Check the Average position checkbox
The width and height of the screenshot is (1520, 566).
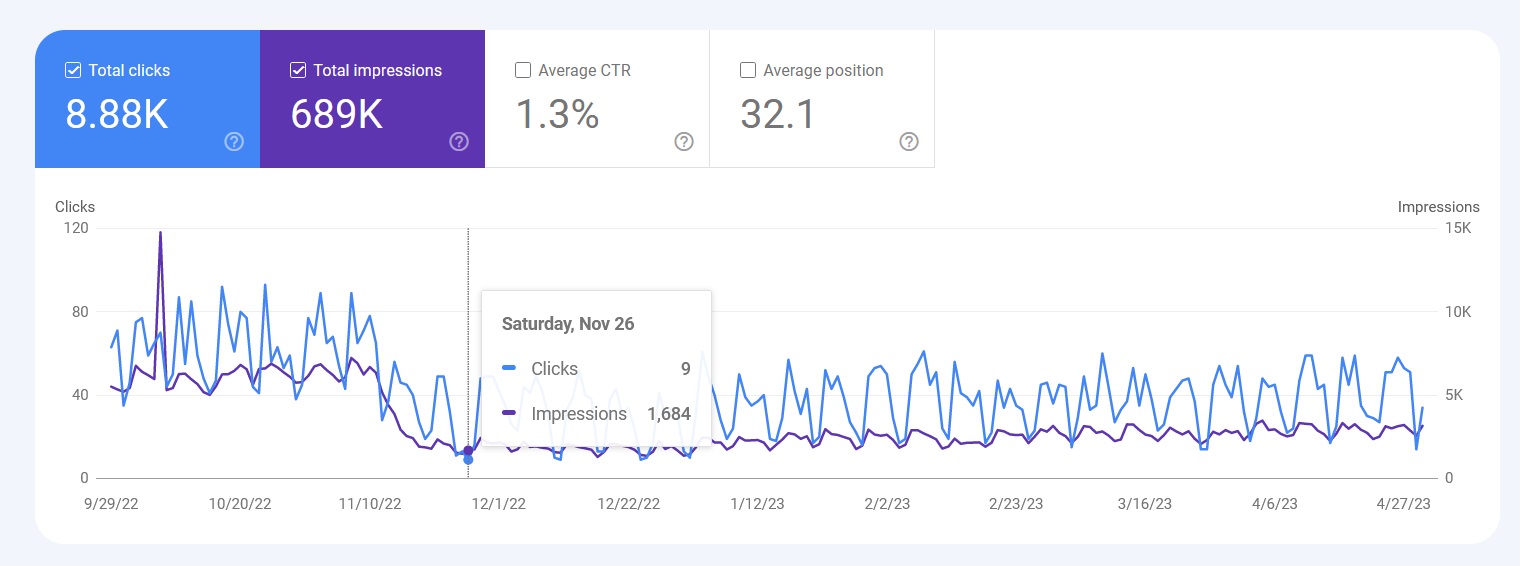point(748,71)
